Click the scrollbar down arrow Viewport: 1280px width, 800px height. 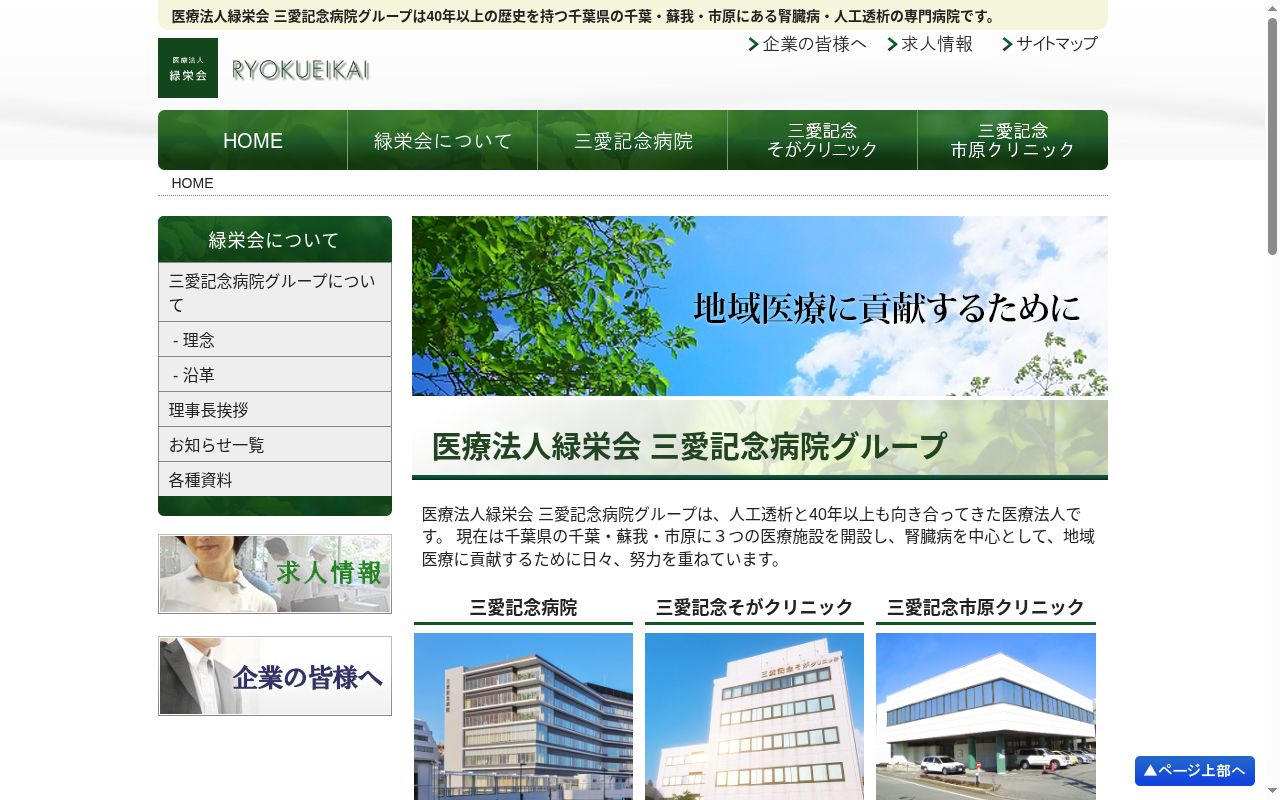point(1272,792)
